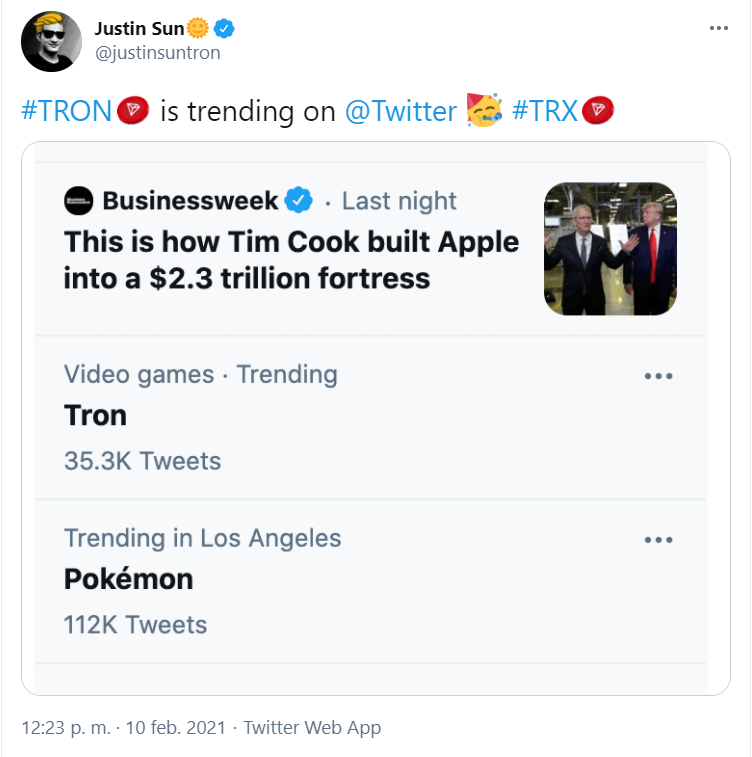Click the party face emoji in the tweet
The width and height of the screenshot is (752, 757).
(x=484, y=110)
